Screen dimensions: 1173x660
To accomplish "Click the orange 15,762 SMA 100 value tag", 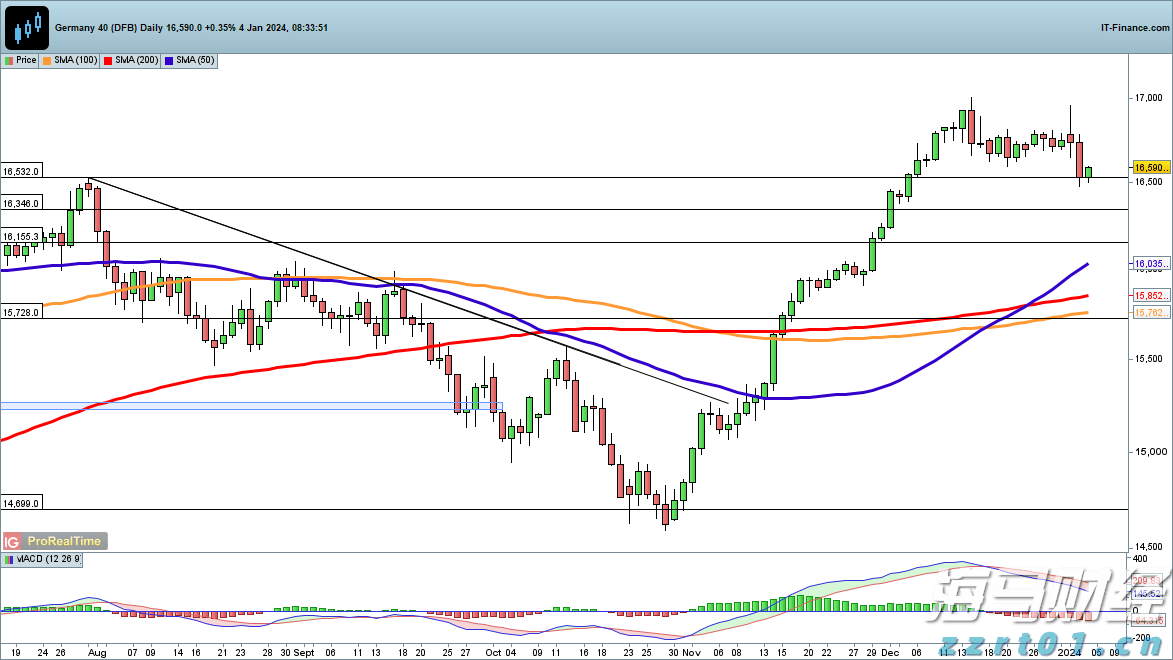I will pyautogui.click(x=1150, y=313).
